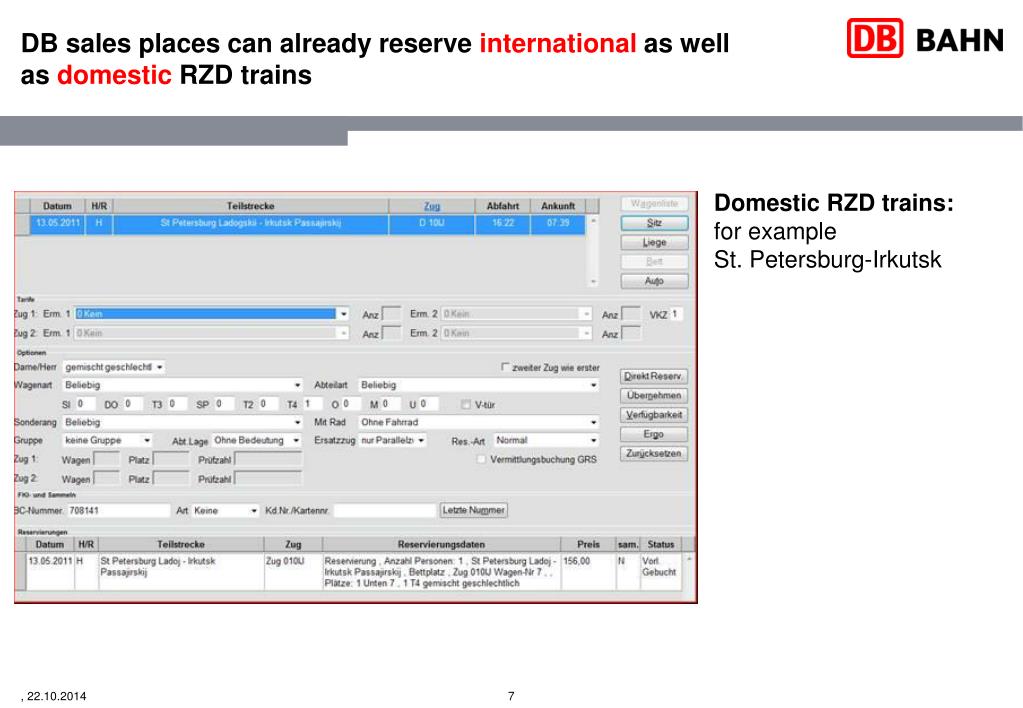Click the Abfahrt column header
Image resolution: width=1023 pixels, height=708 pixels.
pyautogui.click(x=502, y=206)
